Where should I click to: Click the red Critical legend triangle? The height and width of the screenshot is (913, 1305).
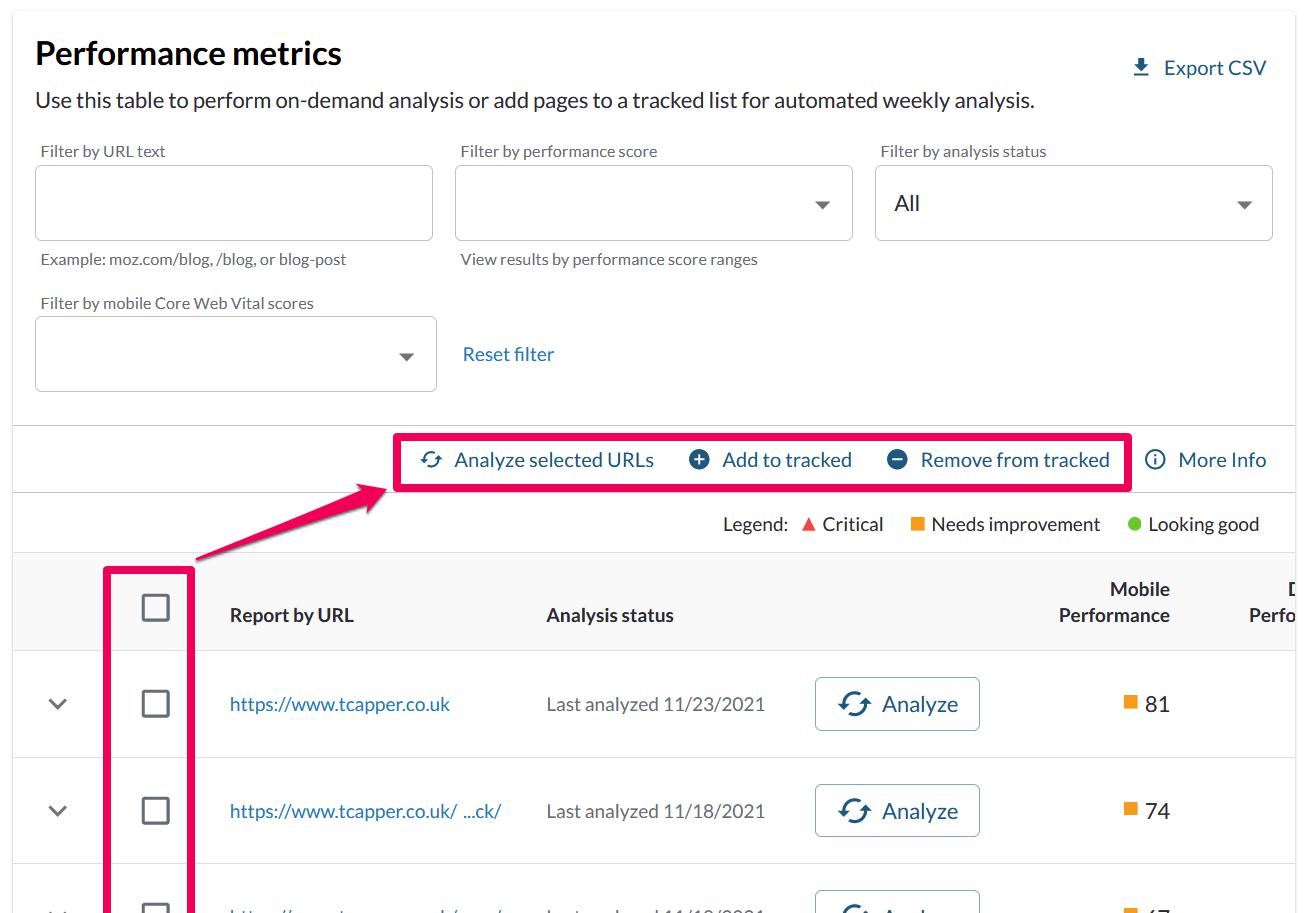(809, 524)
